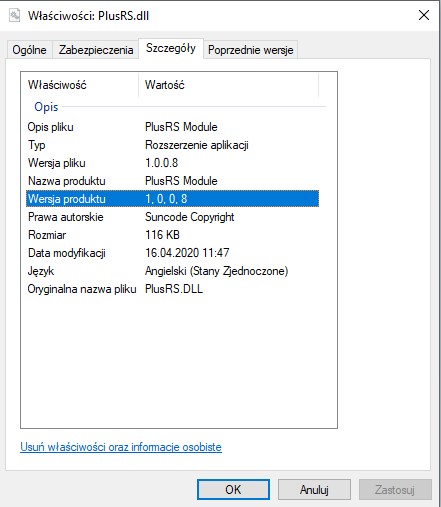
Task: Open the Zabezpieczenia tab
Action: pyautogui.click(x=96, y=50)
